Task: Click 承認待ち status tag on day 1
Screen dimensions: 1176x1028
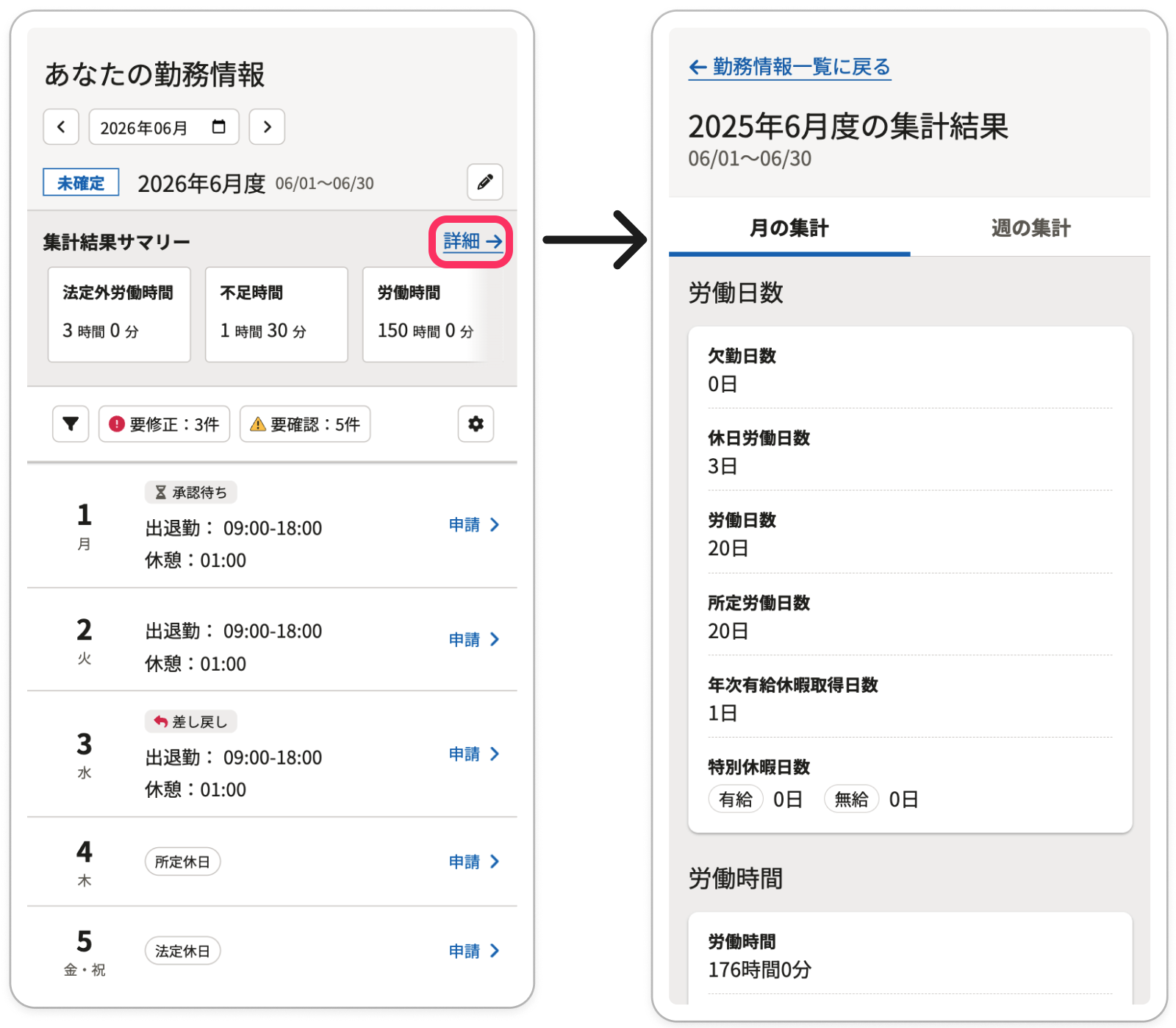Action: tap(191, 492)
